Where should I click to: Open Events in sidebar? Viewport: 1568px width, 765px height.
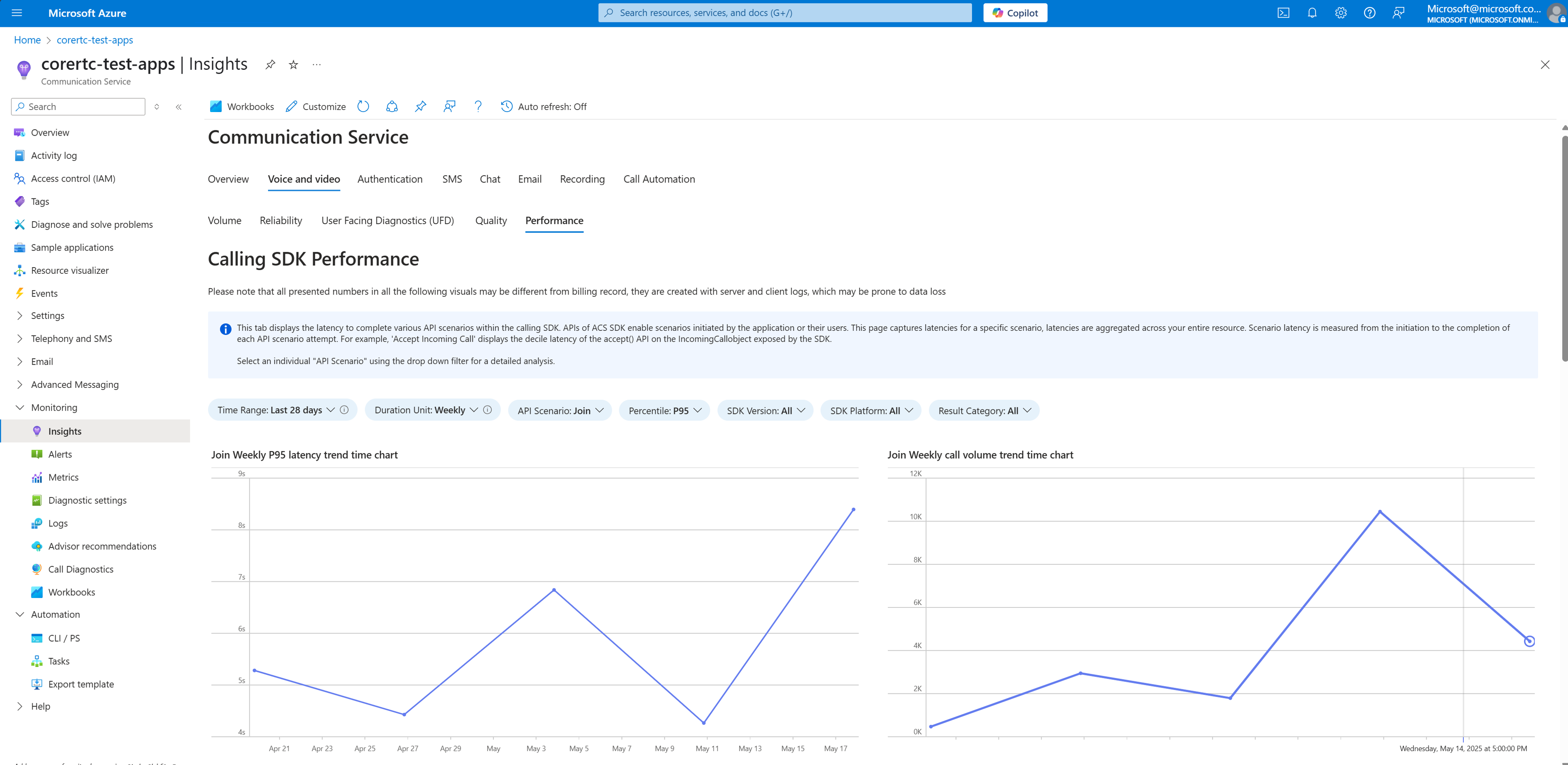pyautogui.click(x=44, y=293)
